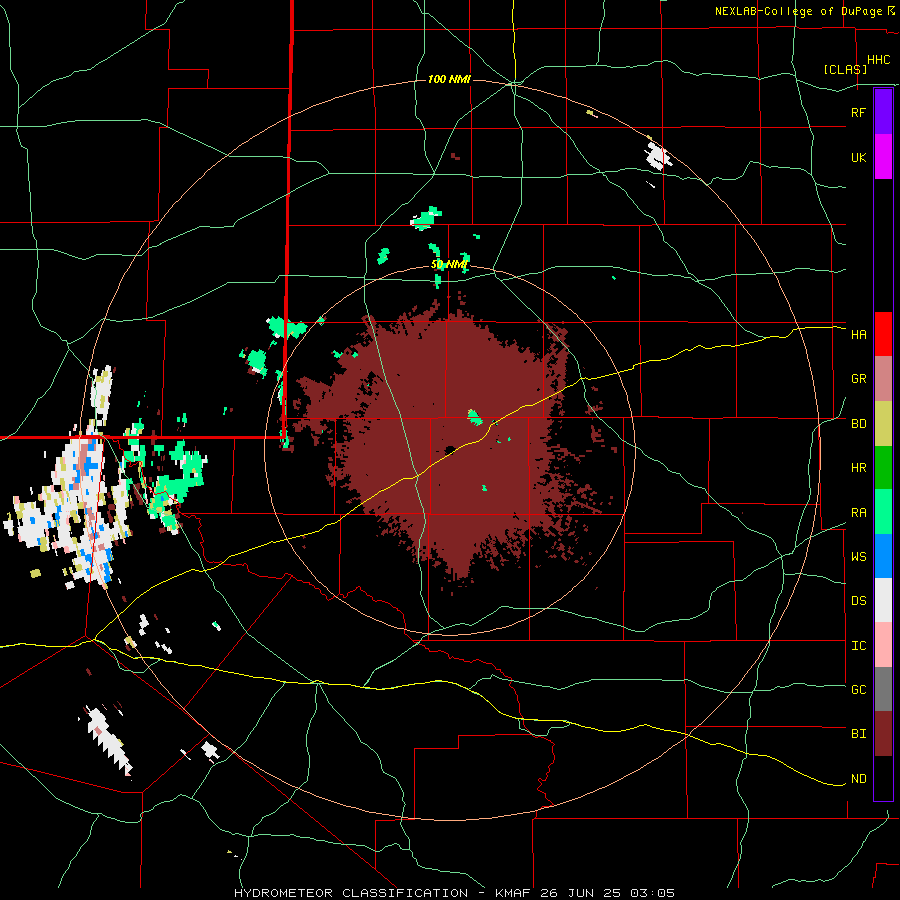
Task: Click the white dry snow echo near 100 NMI ring northeast
Action: [x=658, y=156]
